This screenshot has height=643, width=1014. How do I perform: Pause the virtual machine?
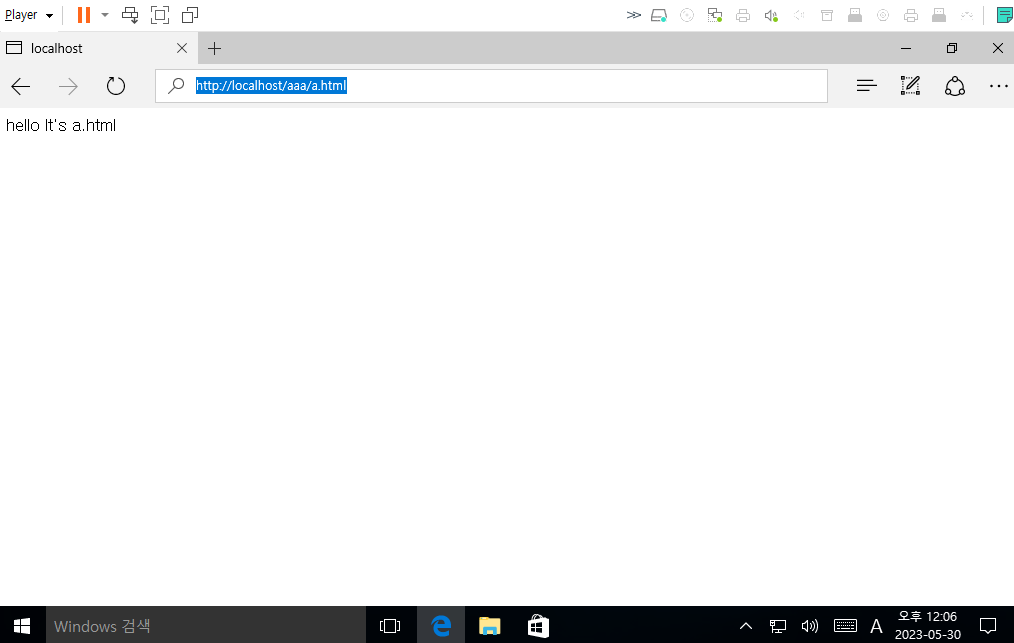[x=83, y=15]
